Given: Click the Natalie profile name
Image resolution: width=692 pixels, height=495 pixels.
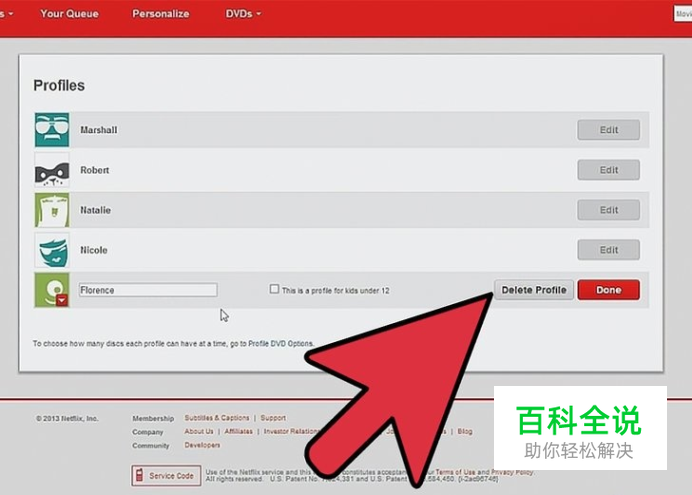Looking at the screenshot, I should [95, 210].
